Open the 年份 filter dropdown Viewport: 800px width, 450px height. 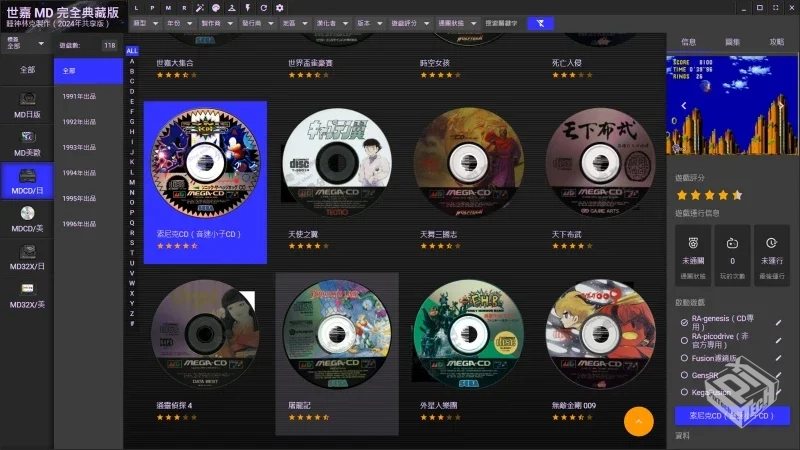tap(180, 23)
